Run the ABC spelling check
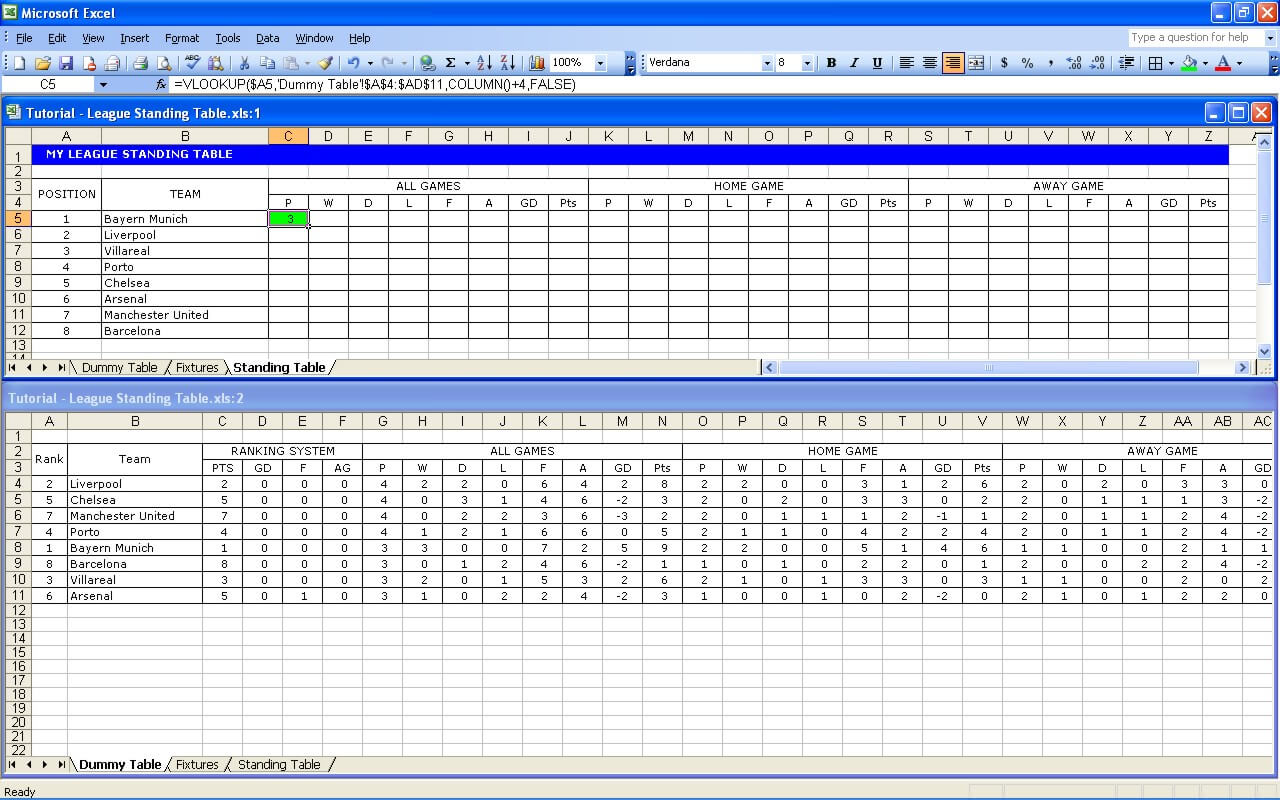Image resolution: width=1280 pixels, height=800 pixels. pyautogui.click(x=193, y=63)
